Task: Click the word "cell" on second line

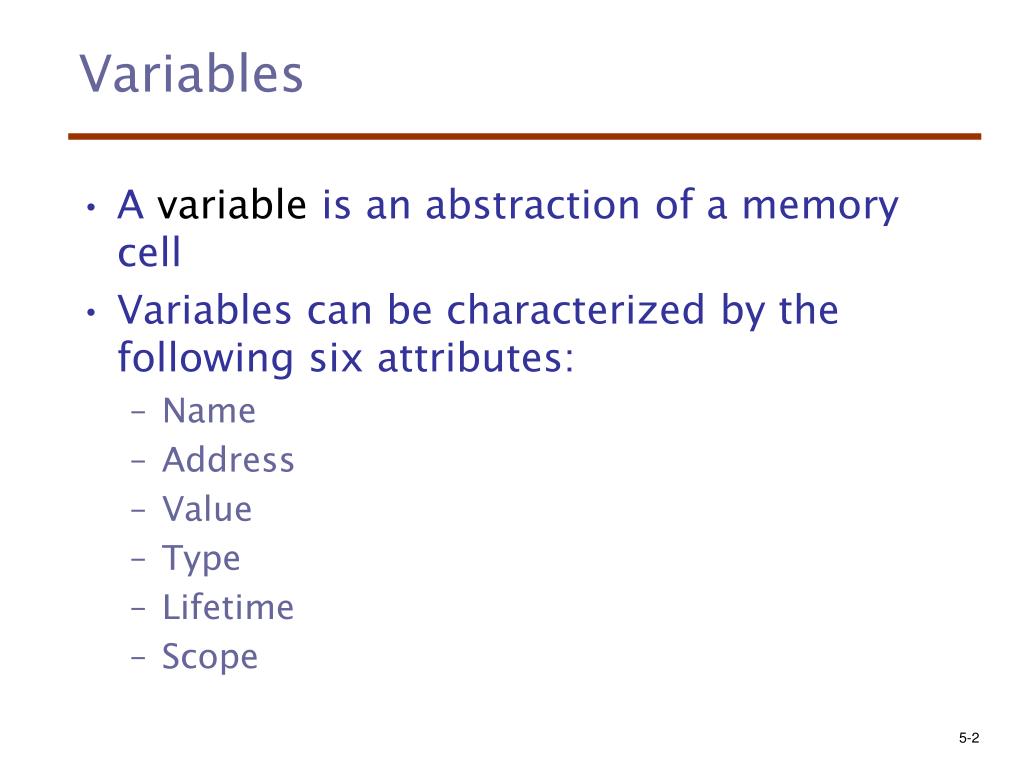Action: 149,252
